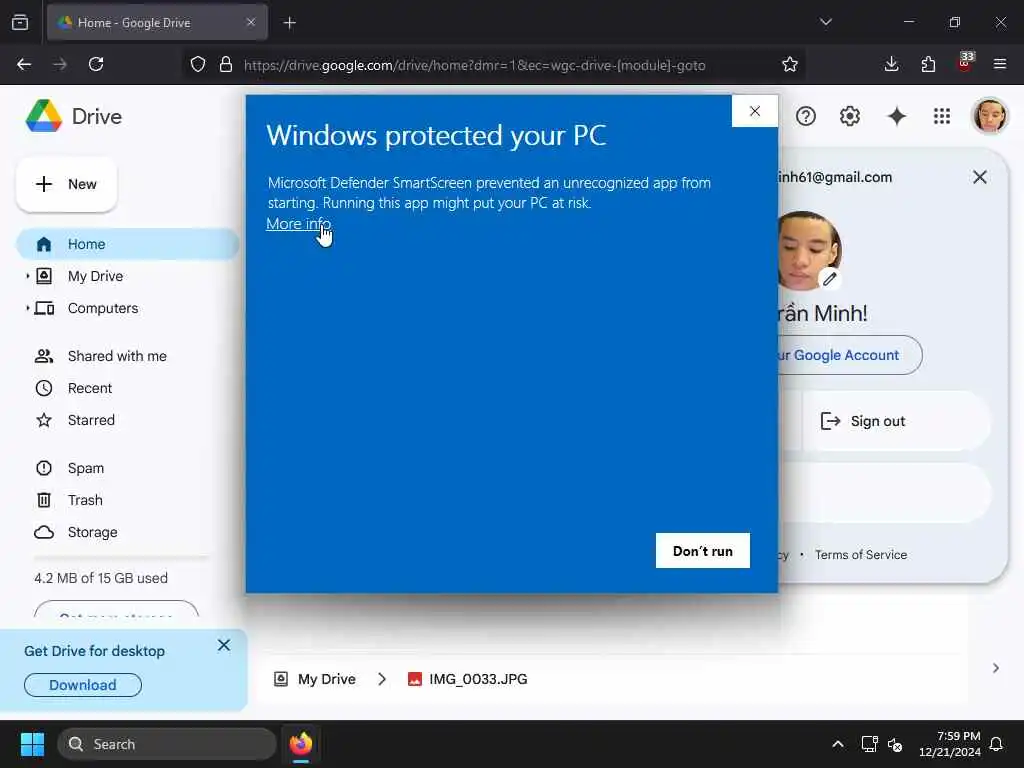Viewport: 1024px width, 768px height.
Task: Dismiss the Get Drive for desktop banner
Action: 224,645
